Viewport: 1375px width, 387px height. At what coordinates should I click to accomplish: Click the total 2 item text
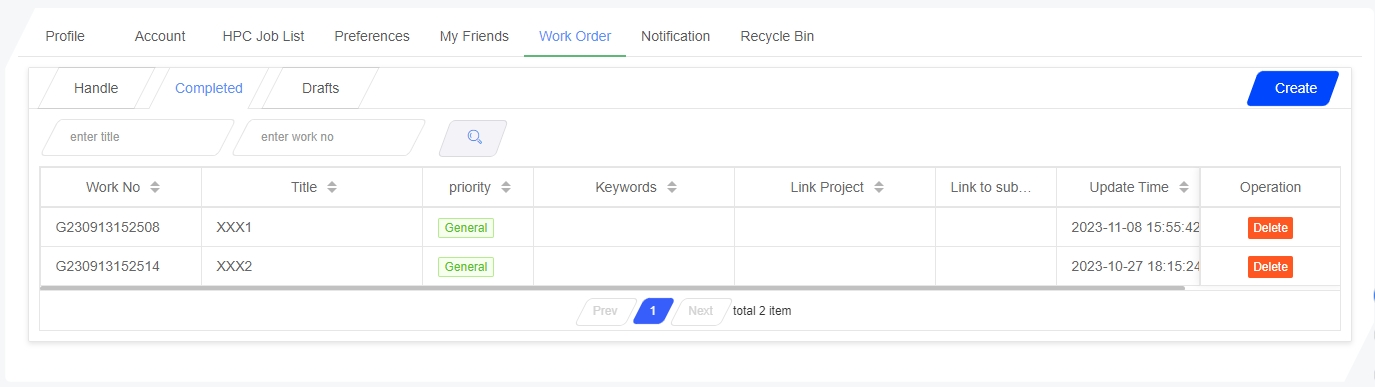click(x=762, y=311)
